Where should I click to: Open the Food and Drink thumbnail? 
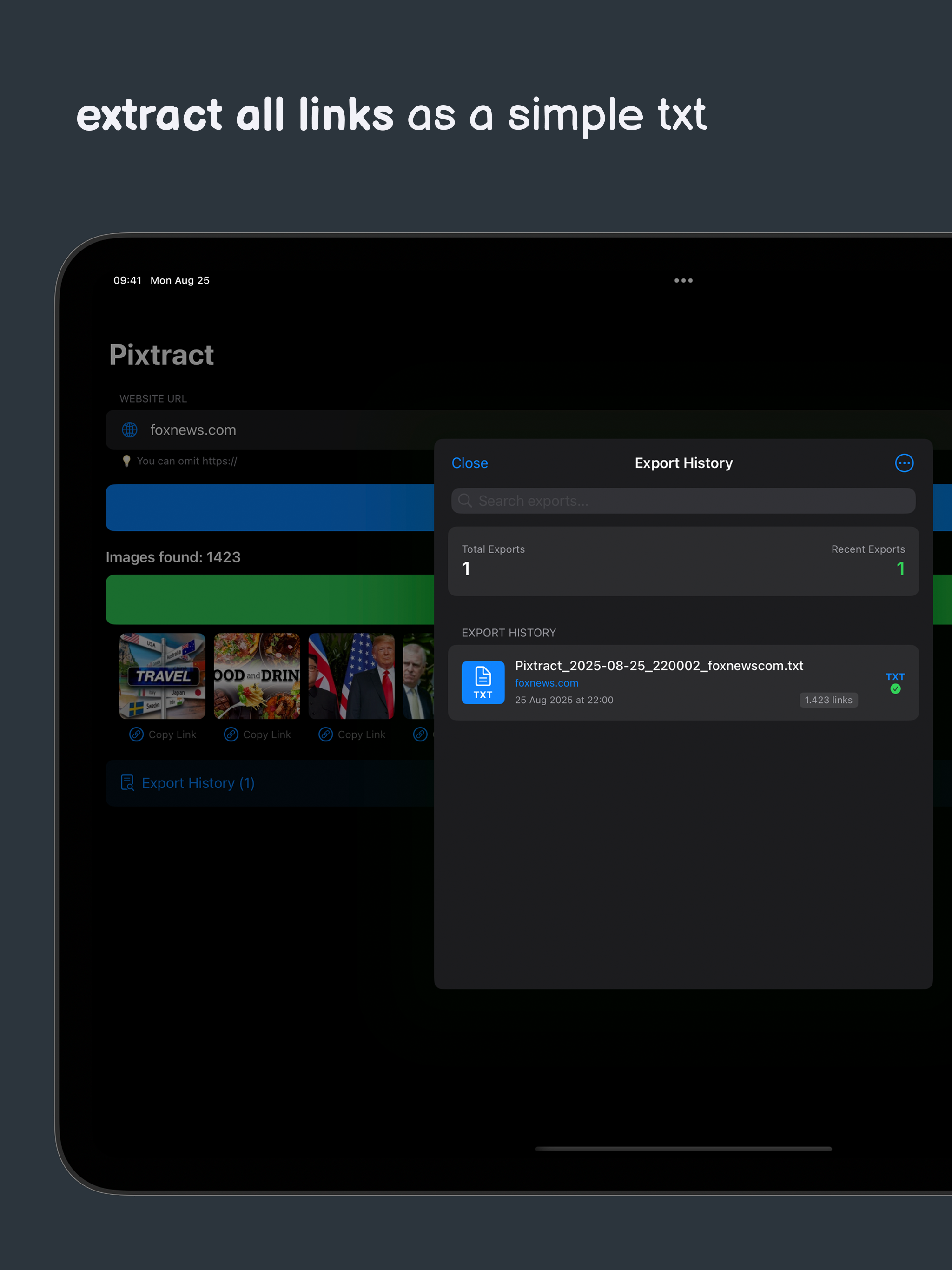pyautogui.click(x=257, y=676)
